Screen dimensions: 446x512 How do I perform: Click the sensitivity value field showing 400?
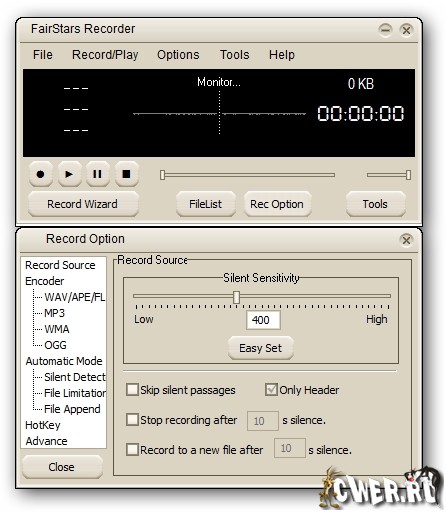click(263, 320)
